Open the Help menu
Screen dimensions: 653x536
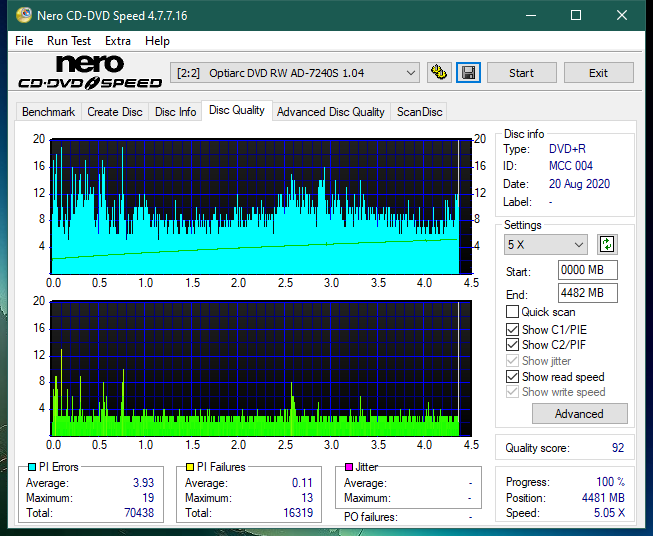point(157,41)
